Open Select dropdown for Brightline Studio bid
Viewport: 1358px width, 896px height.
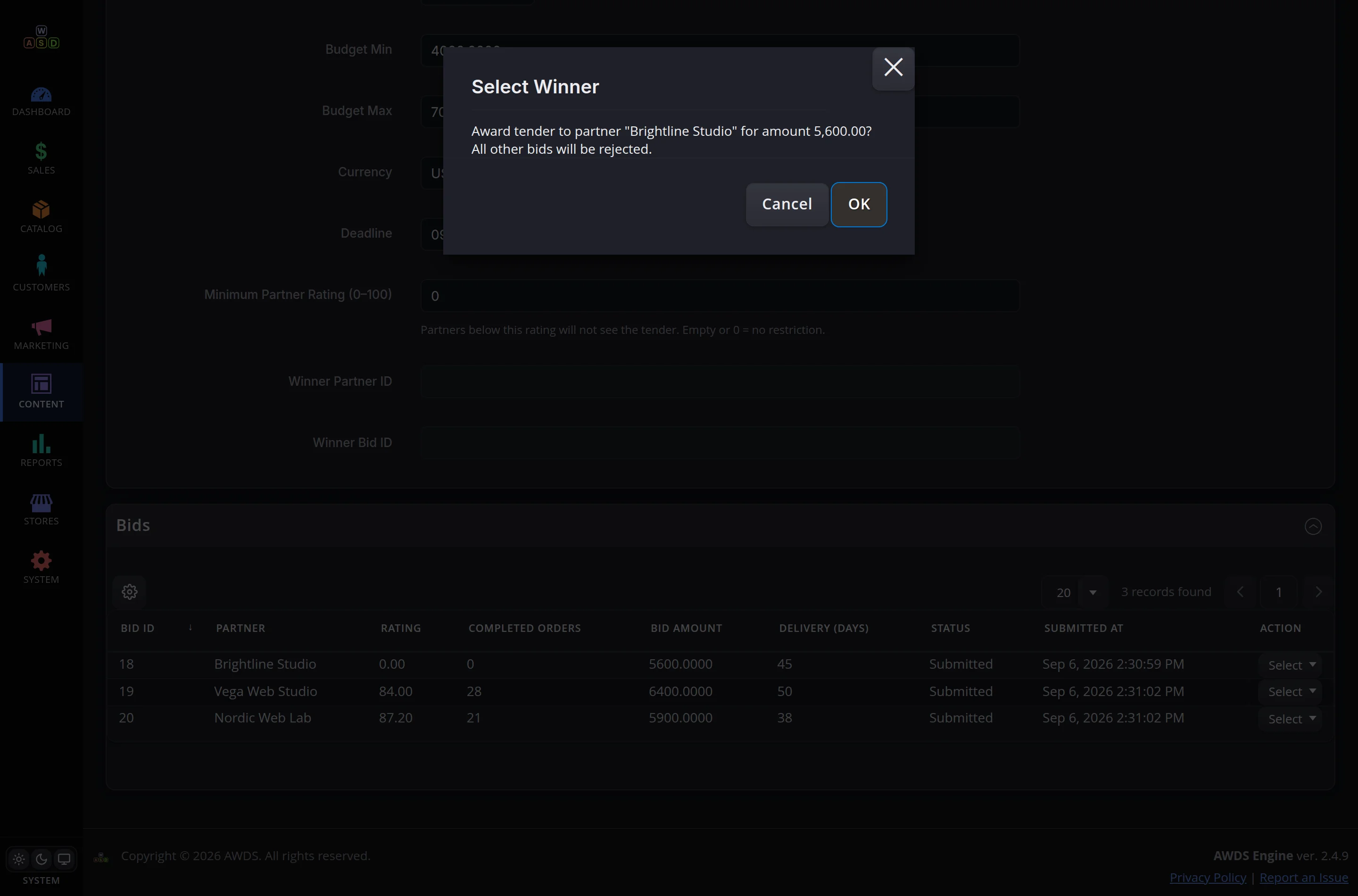pyautogui.click(x=1291, y=665)
